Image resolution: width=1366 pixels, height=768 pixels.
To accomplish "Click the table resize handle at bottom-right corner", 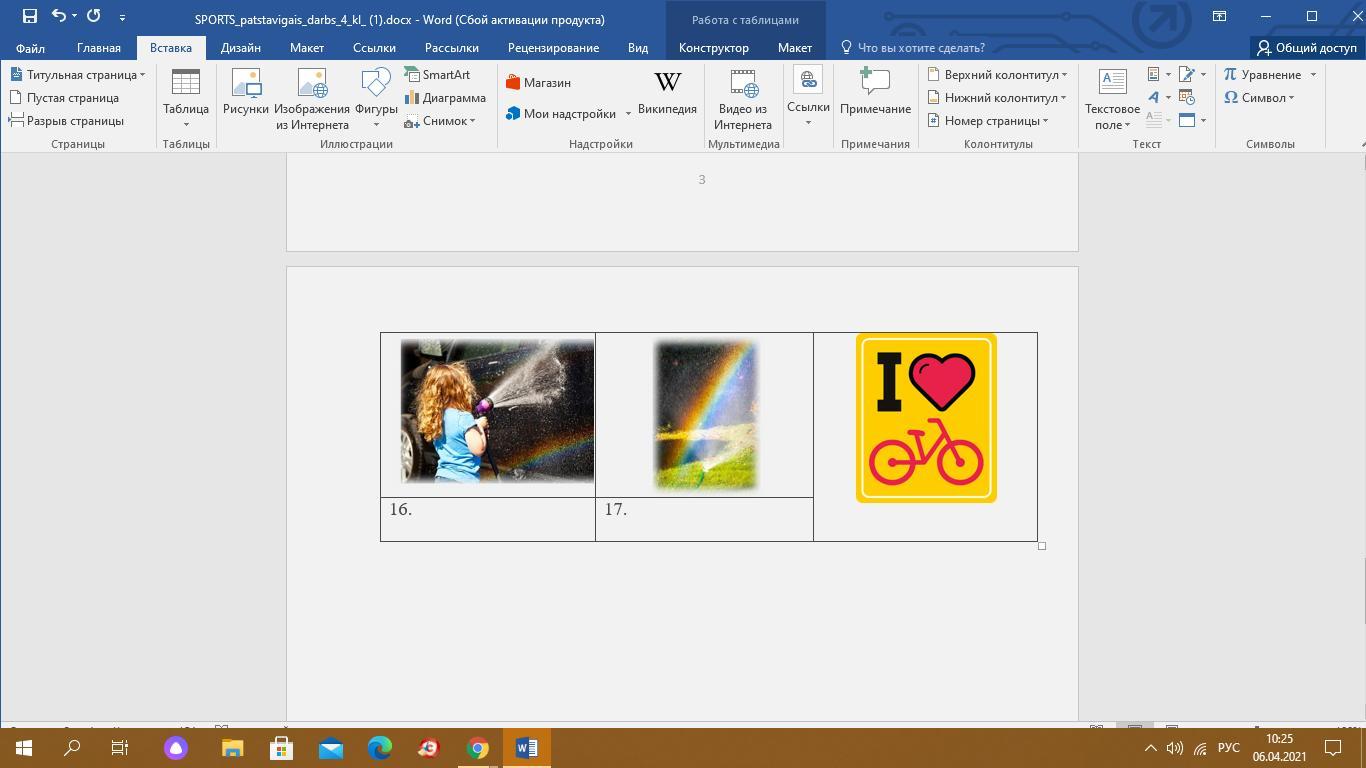I will [x=1042, y=546].
